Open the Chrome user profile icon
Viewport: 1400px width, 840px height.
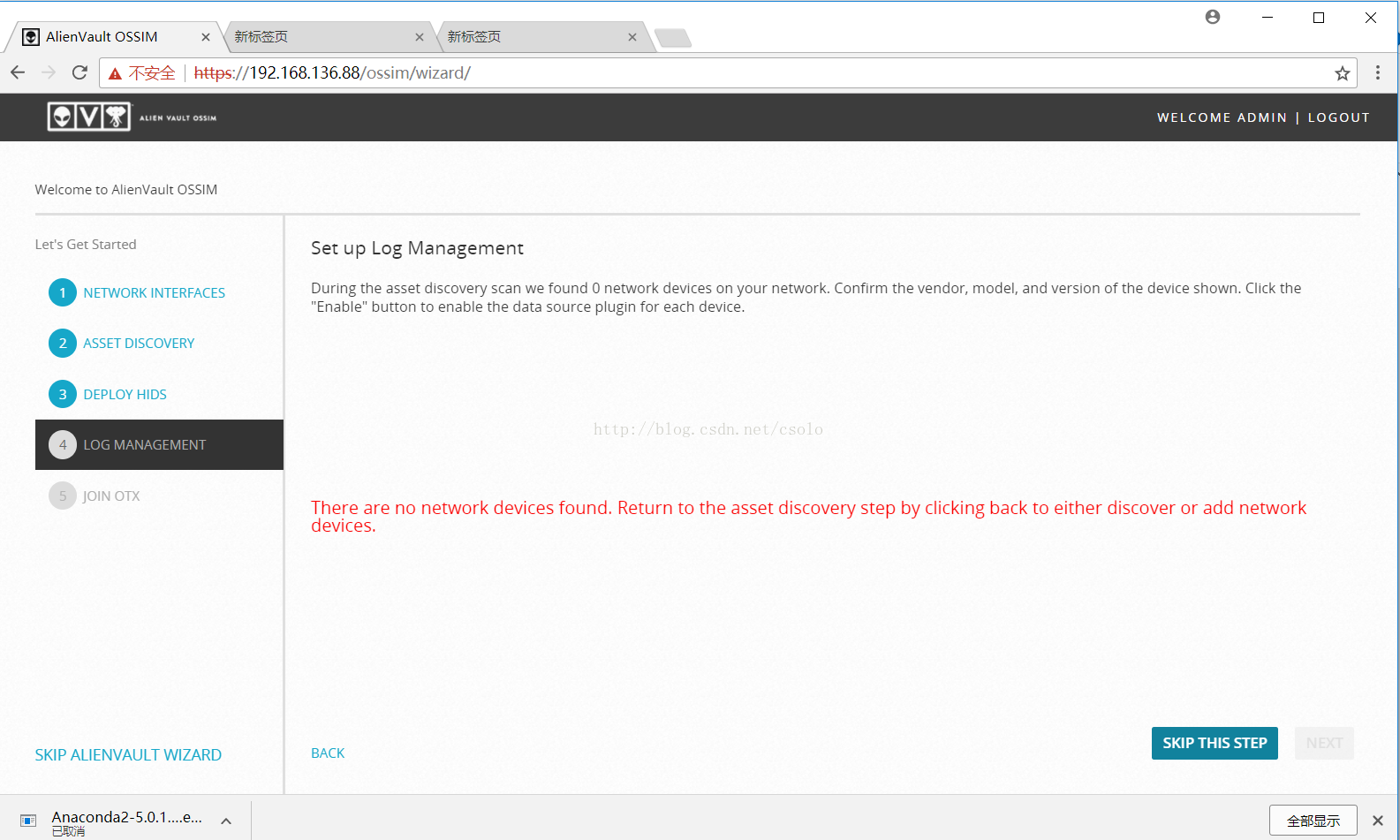click(x=1213, y=17)
